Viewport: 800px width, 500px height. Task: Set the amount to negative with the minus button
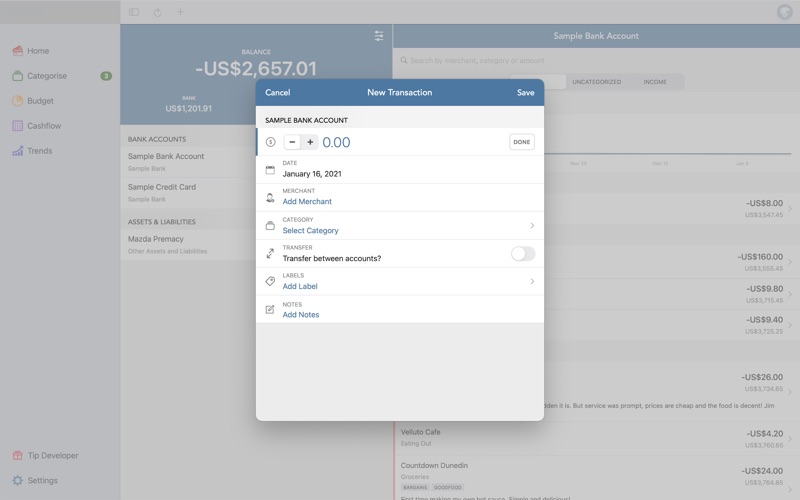click(292, 142)
